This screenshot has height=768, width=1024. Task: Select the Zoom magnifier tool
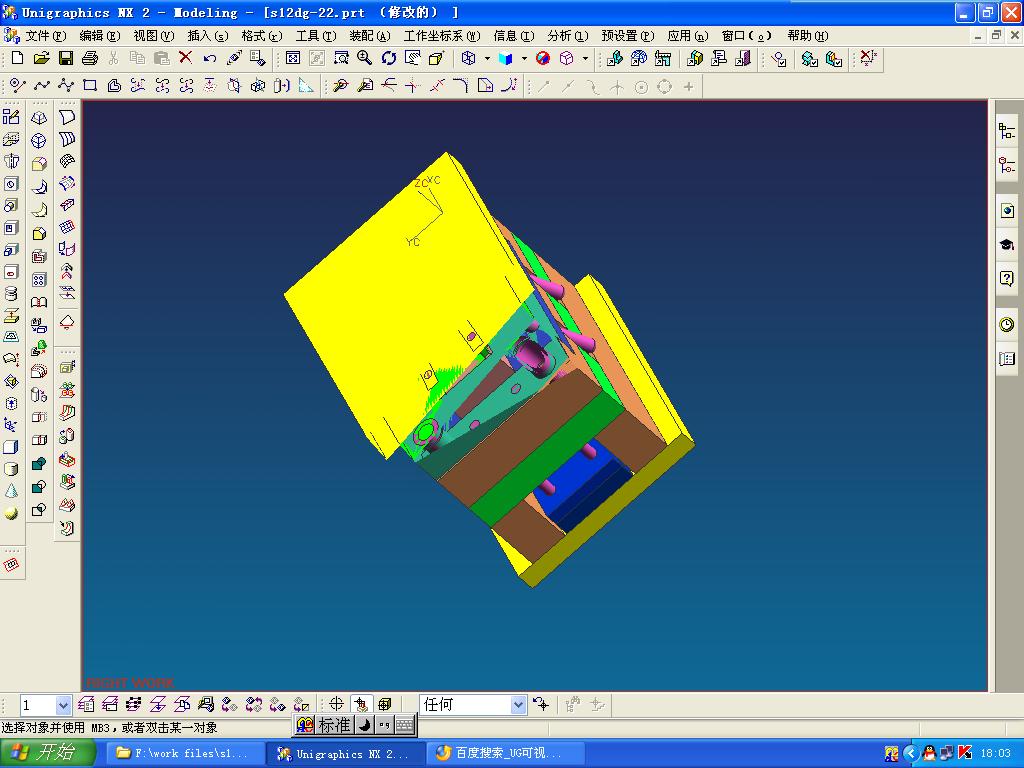[x=364, y=59]
